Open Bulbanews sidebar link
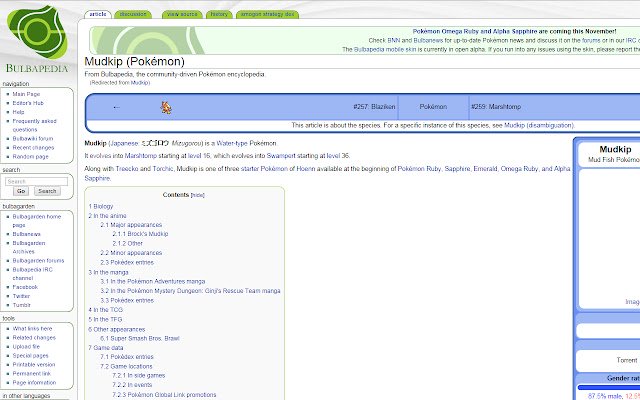 pyautogui.click(x=27, y=234)
